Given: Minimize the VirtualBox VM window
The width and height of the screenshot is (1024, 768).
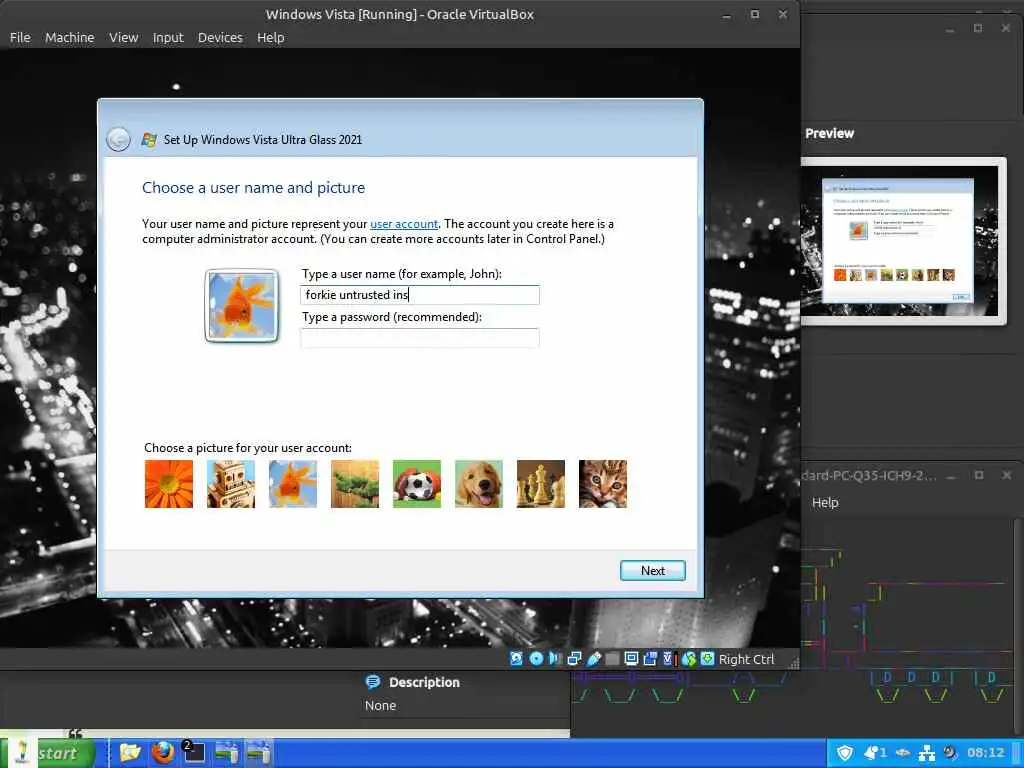Looking at the screenshot, I should coord(726,15).
